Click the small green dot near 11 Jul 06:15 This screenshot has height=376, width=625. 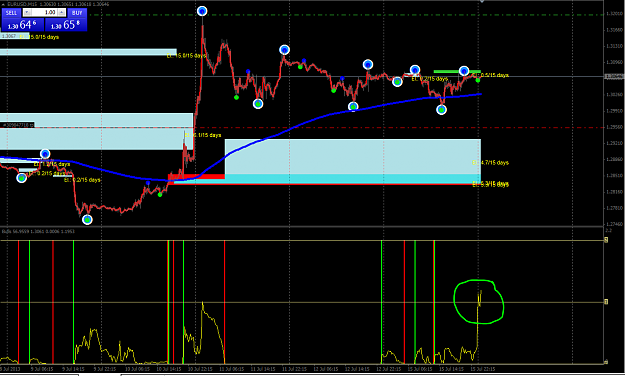[236, 97]
